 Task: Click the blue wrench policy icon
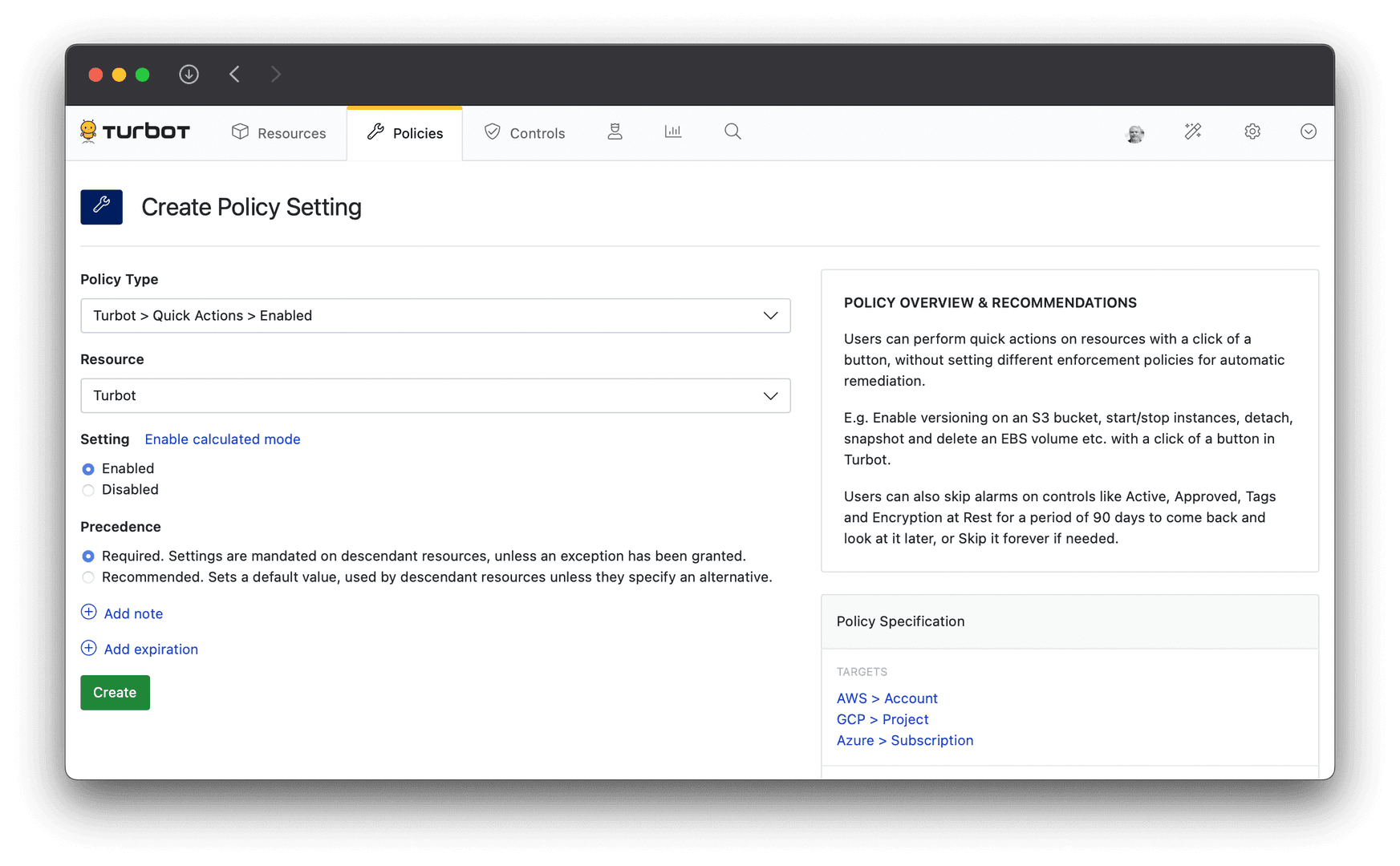click(102, 207)
